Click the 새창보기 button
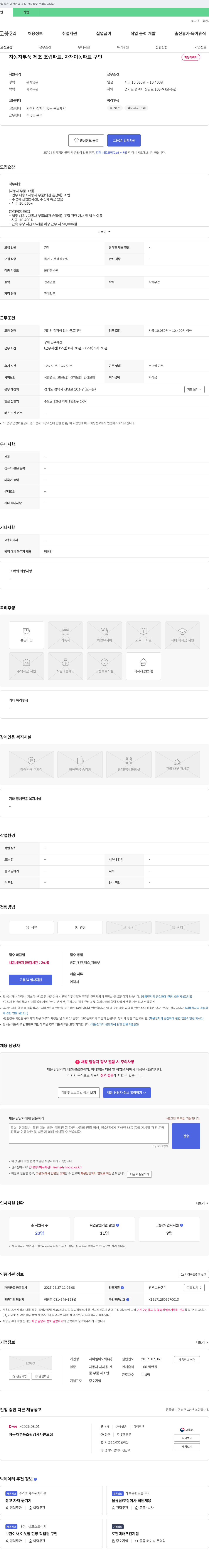Screen dimensions: 209x1568 coord(187,1447)
